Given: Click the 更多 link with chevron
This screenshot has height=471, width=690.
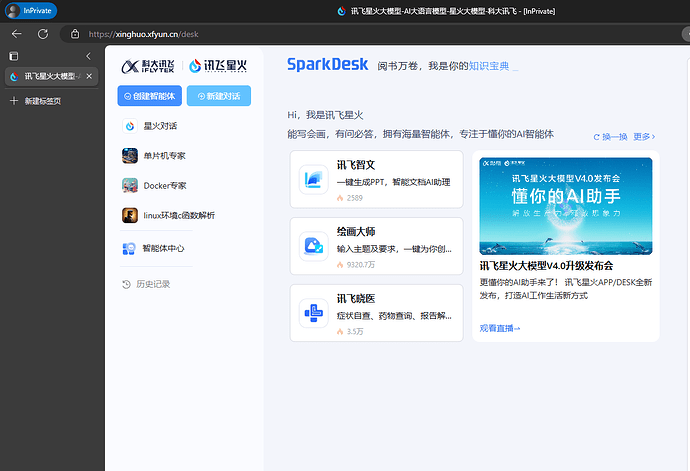Looking at the screenshot, I should [x=644, y=137].
